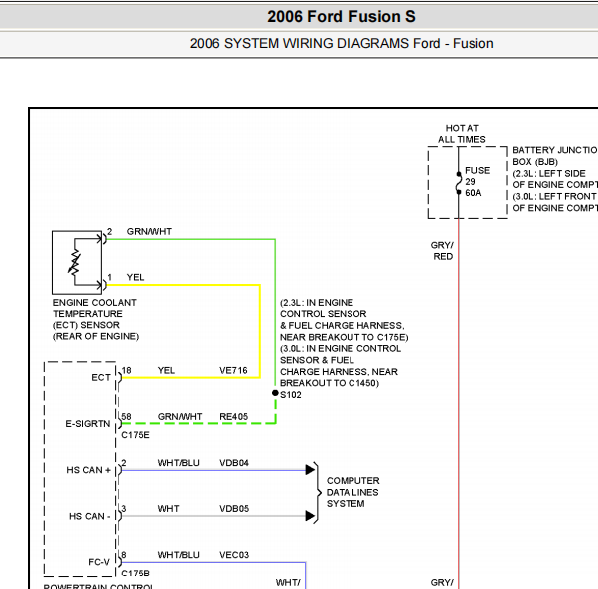Click the HS CAN + pin label
The height and width of the screenshot is (589, 598).
click(x=88, y=470)
